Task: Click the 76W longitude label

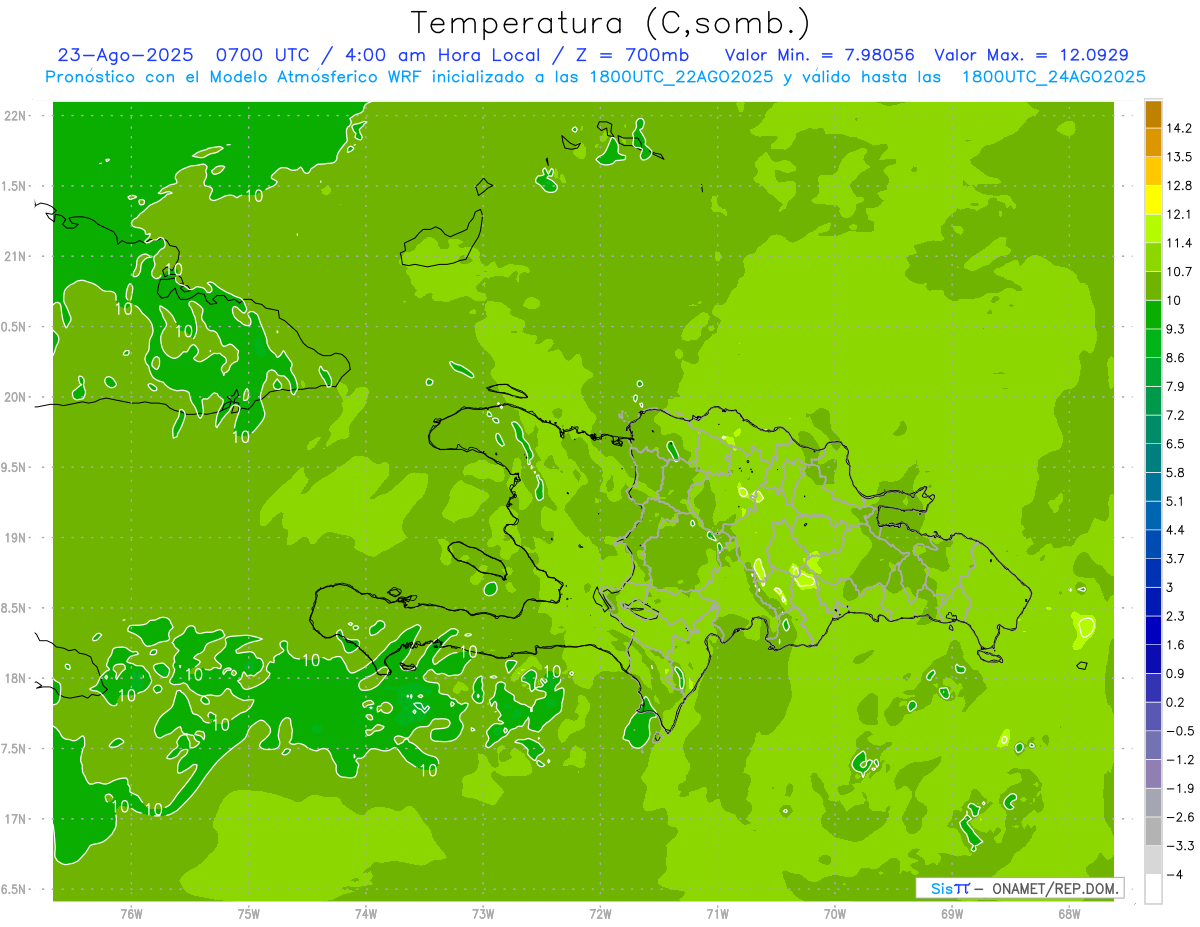Action: [x=131, y=913]
